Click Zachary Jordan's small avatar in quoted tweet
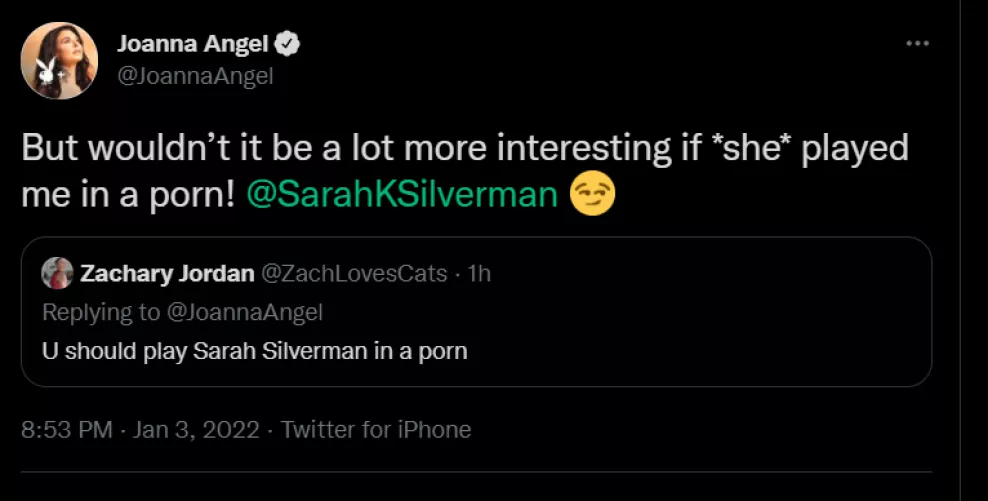The height and width of the screenshot is (501, 988). pyautogui.click(x=57, y=273)
